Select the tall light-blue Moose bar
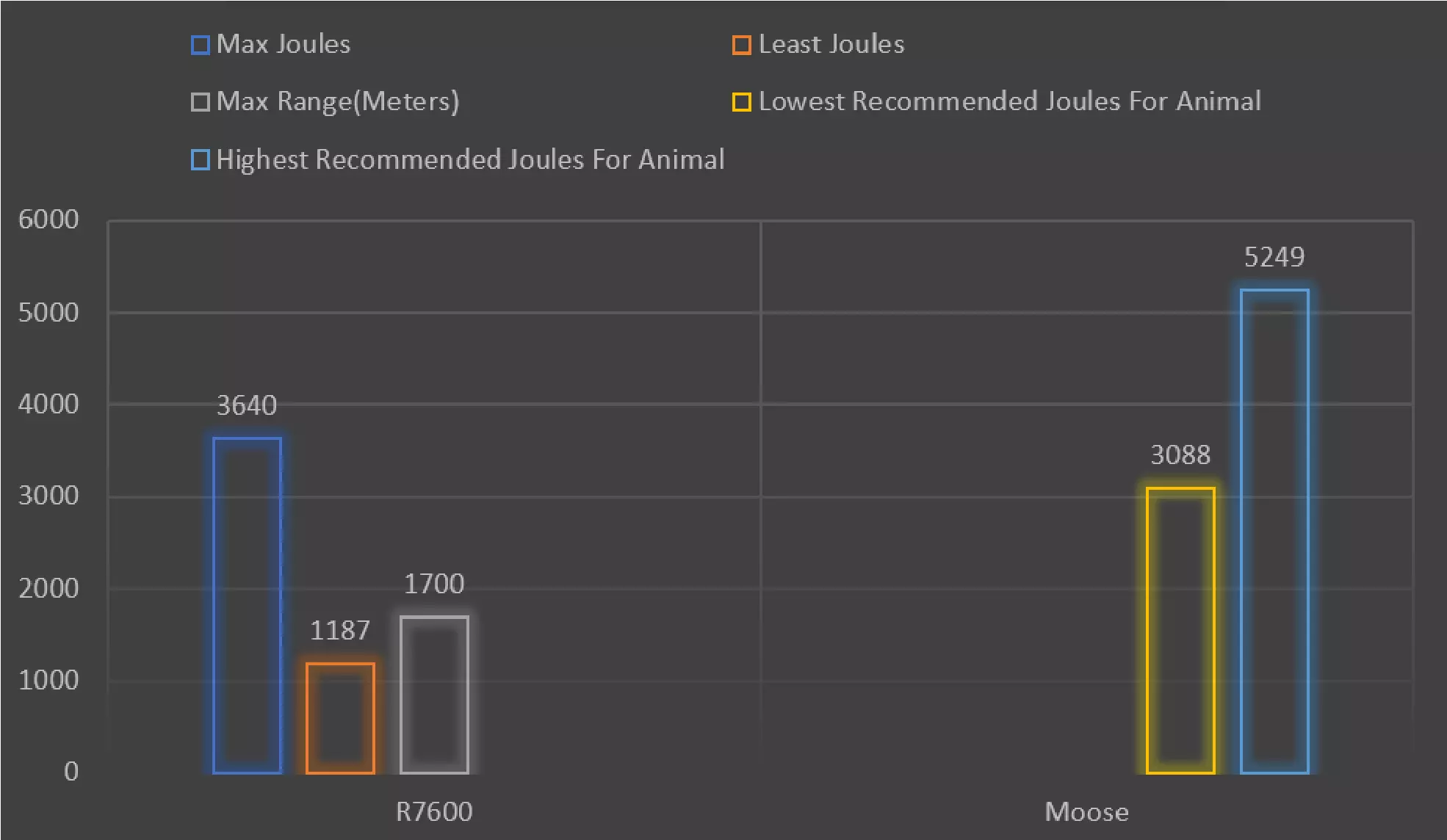 click(x=1274, y=532)
